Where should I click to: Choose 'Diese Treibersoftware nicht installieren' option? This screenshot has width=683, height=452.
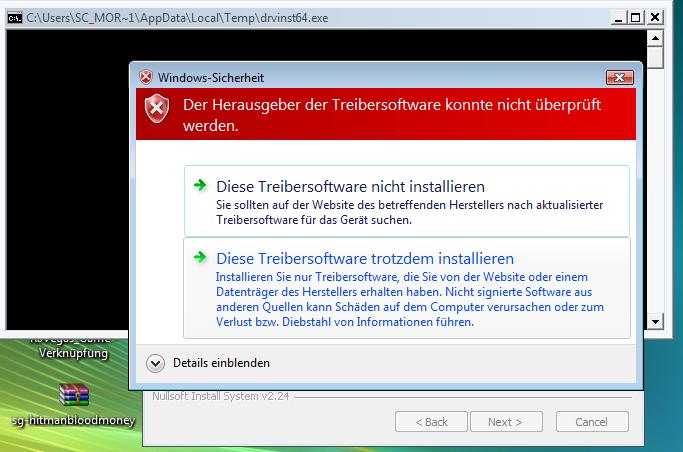(407, 201)
